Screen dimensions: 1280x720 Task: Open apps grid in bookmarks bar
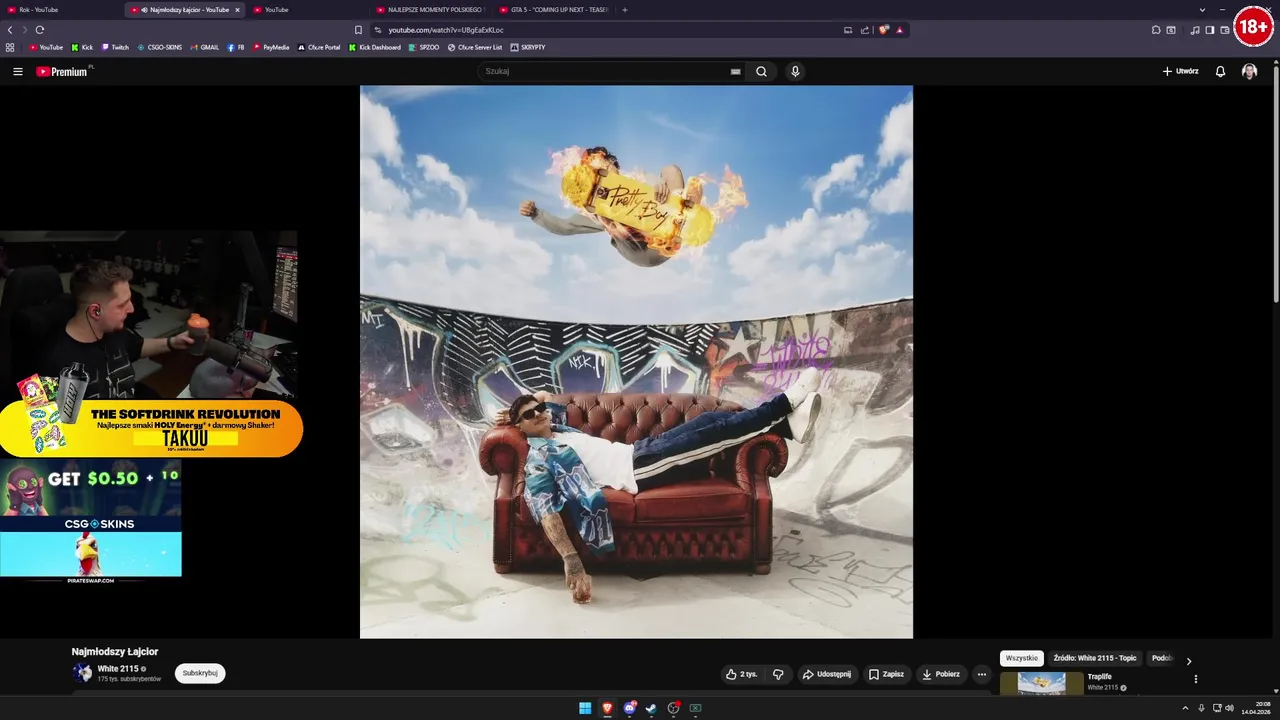point(10,47)
